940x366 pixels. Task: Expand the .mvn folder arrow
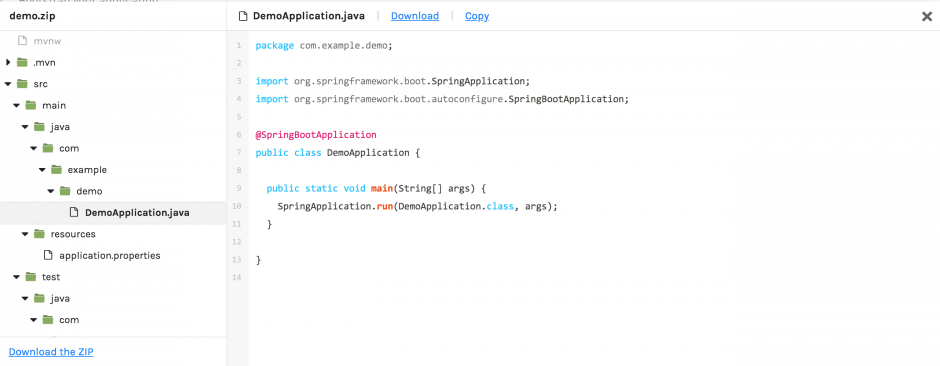(8, 62)
